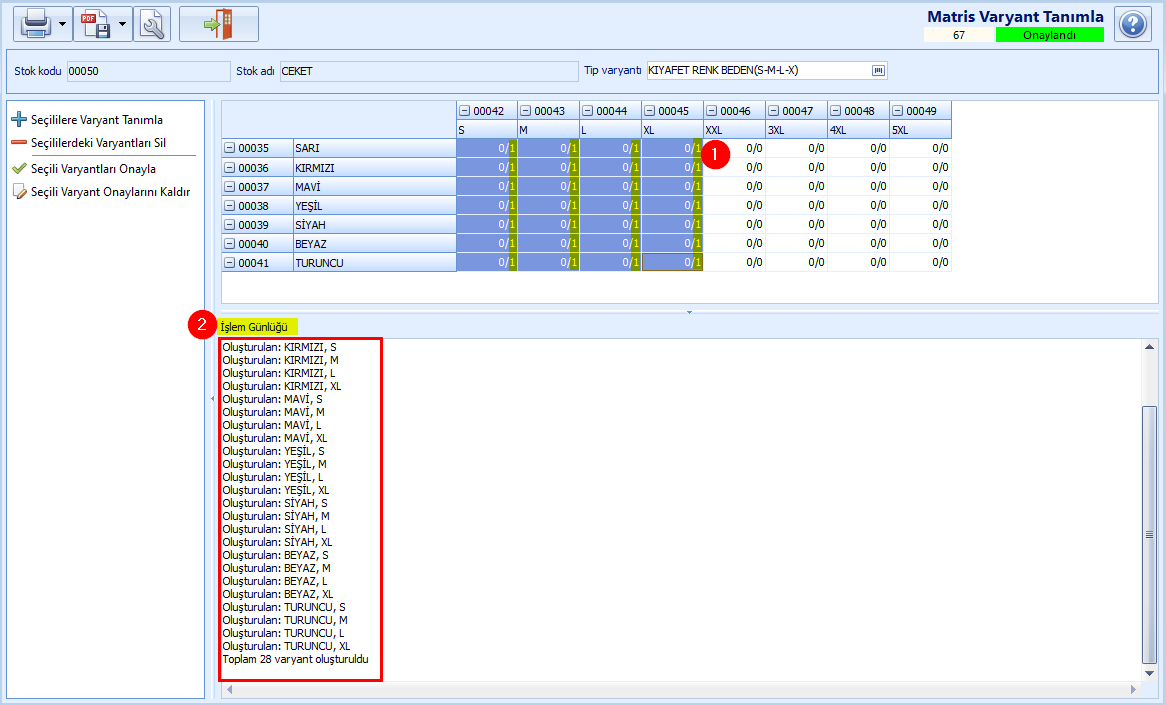The width and height of the screenshot is (1166, 705).
Task: Collapse row 00039 SİYAH toggle box
Action: pyautogui.click(x=230, y=225)
